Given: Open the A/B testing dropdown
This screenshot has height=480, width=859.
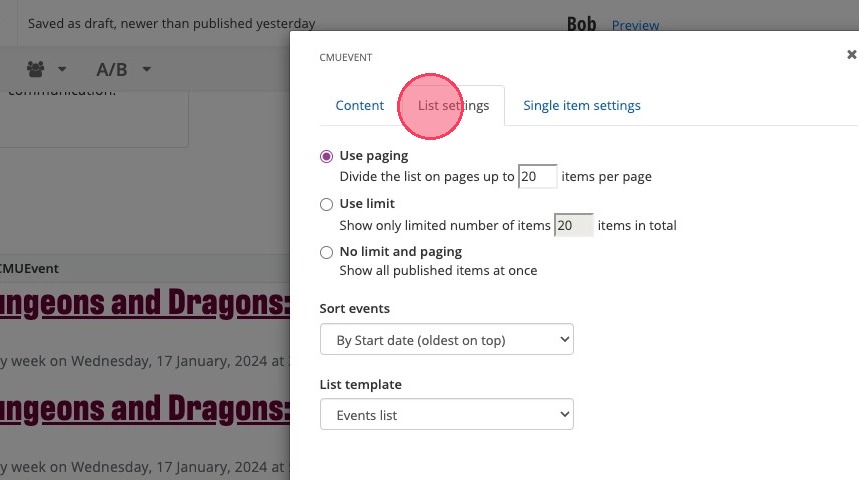Looking at the screenshot, I should point(147,69).
